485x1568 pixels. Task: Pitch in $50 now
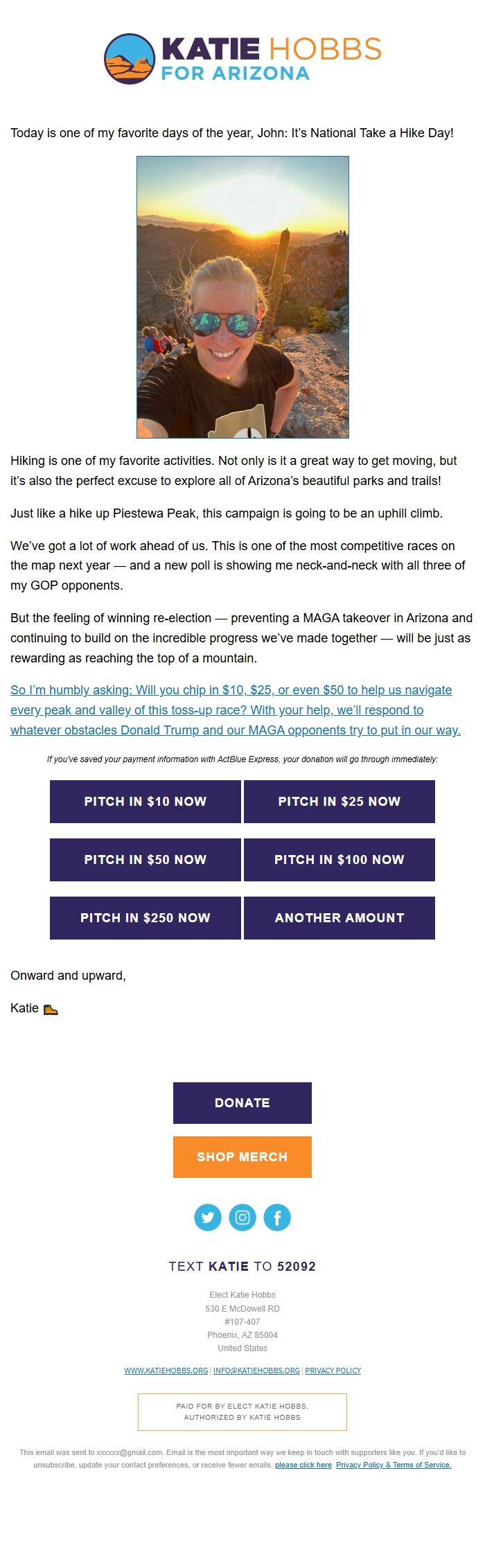click(x=145, y=859)
